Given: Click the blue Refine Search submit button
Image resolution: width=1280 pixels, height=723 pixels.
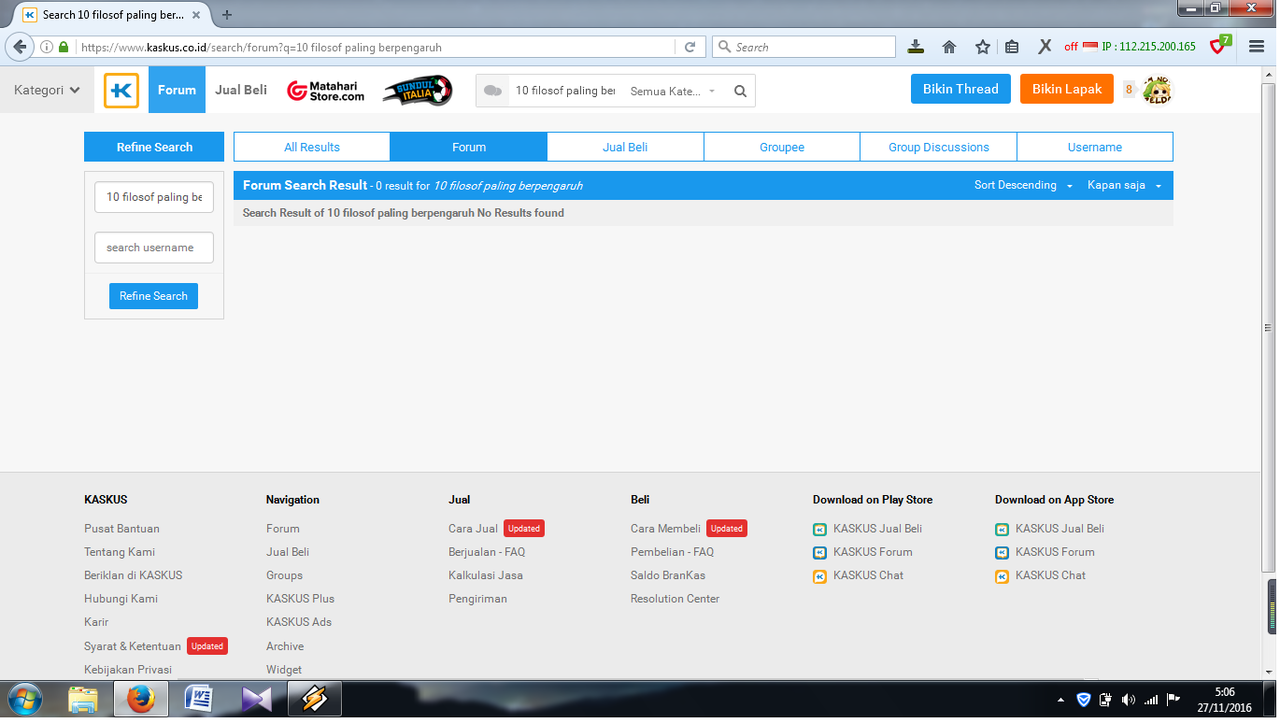Looking at the screenshot, I should [154, 296].
